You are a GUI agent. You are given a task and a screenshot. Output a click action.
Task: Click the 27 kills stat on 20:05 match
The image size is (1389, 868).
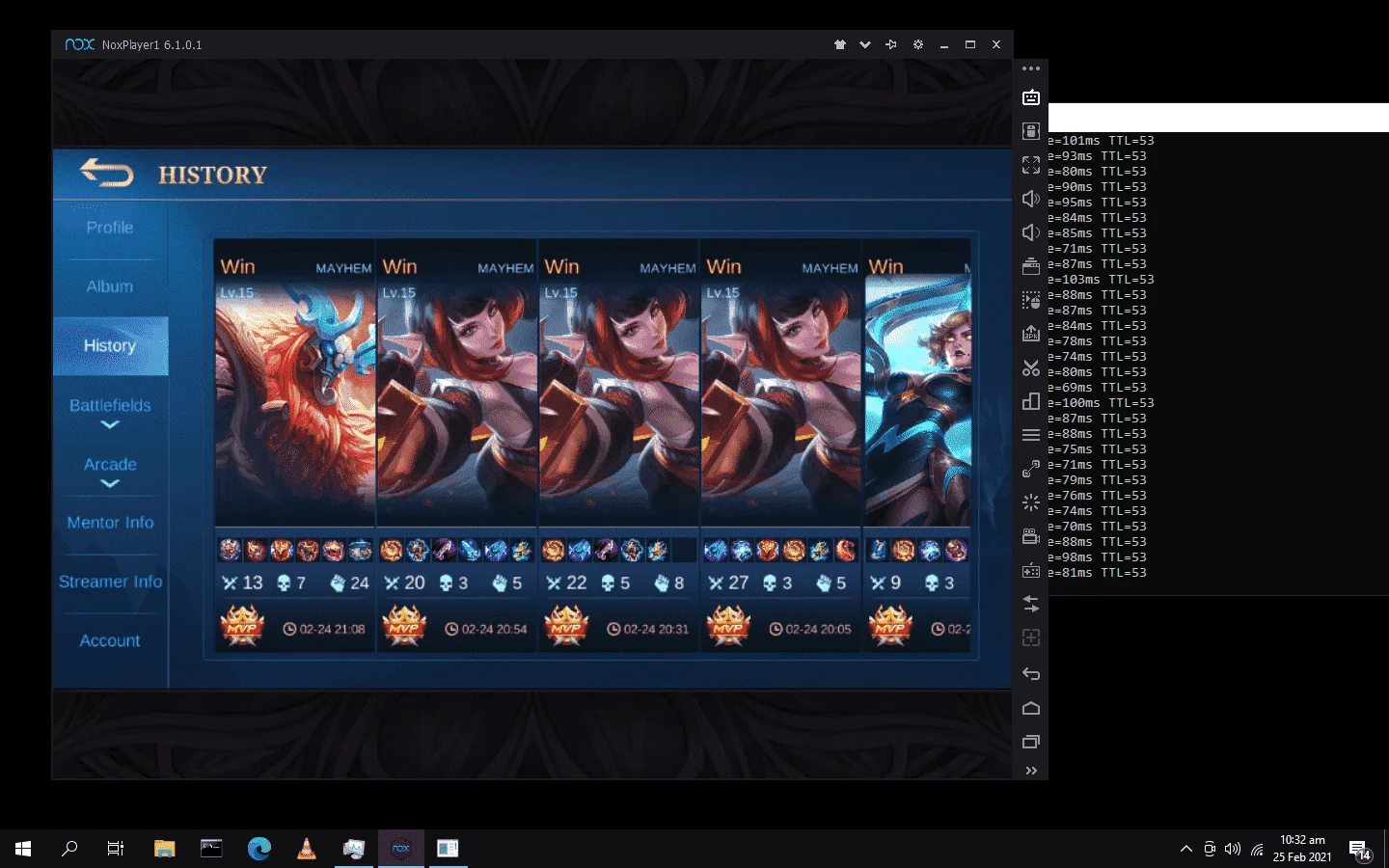pos(728,583)
